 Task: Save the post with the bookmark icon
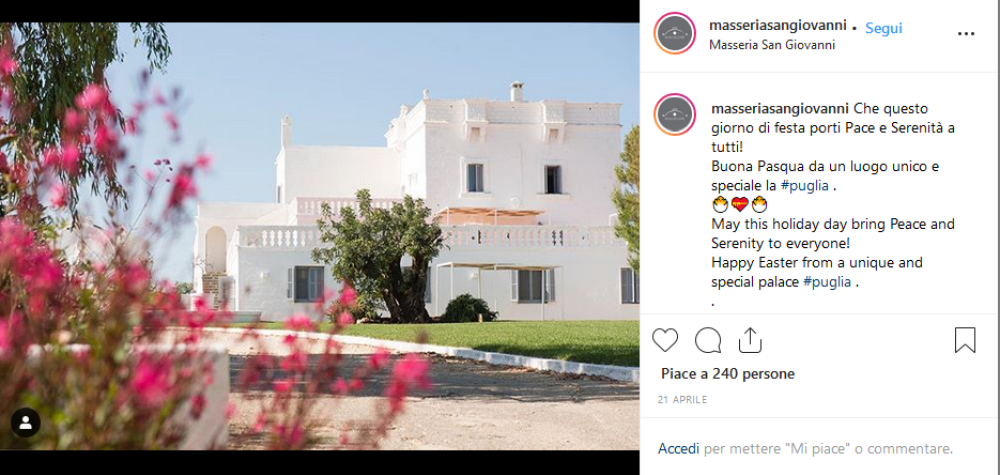(x=965, y=340)
